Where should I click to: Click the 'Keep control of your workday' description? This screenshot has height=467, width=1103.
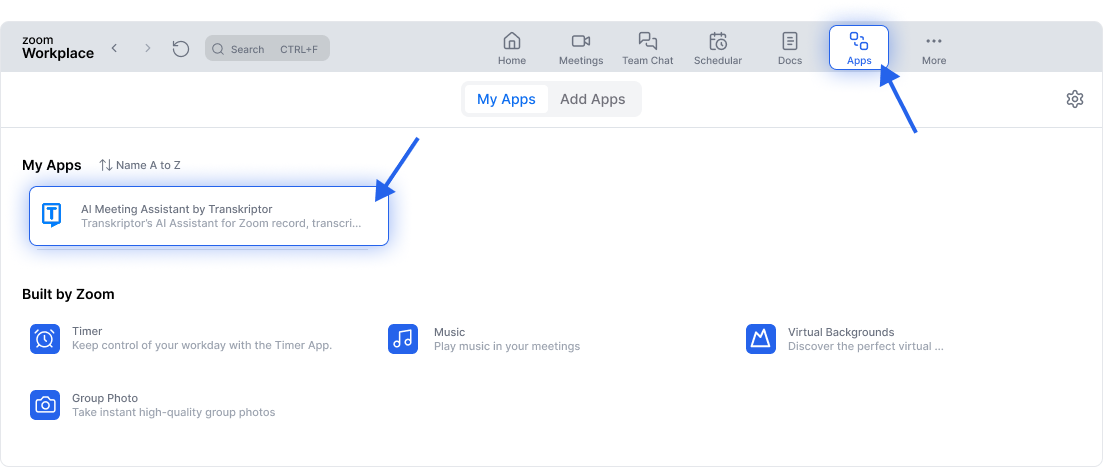202,345
